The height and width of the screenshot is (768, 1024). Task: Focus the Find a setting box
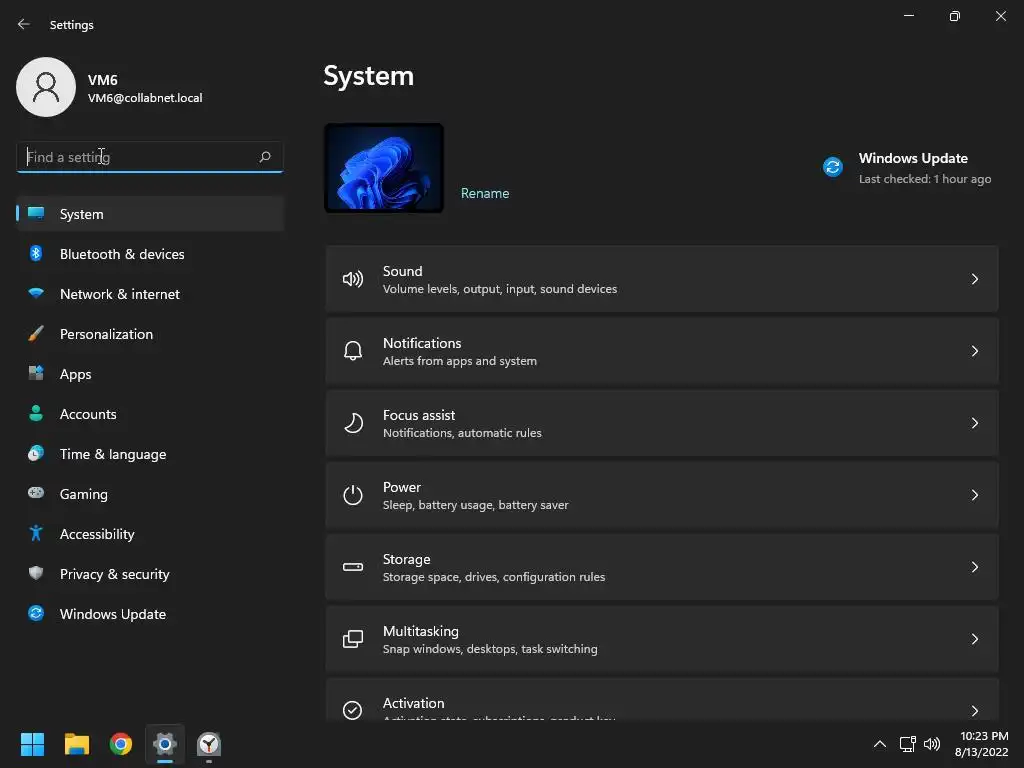[x=150, y=157]
